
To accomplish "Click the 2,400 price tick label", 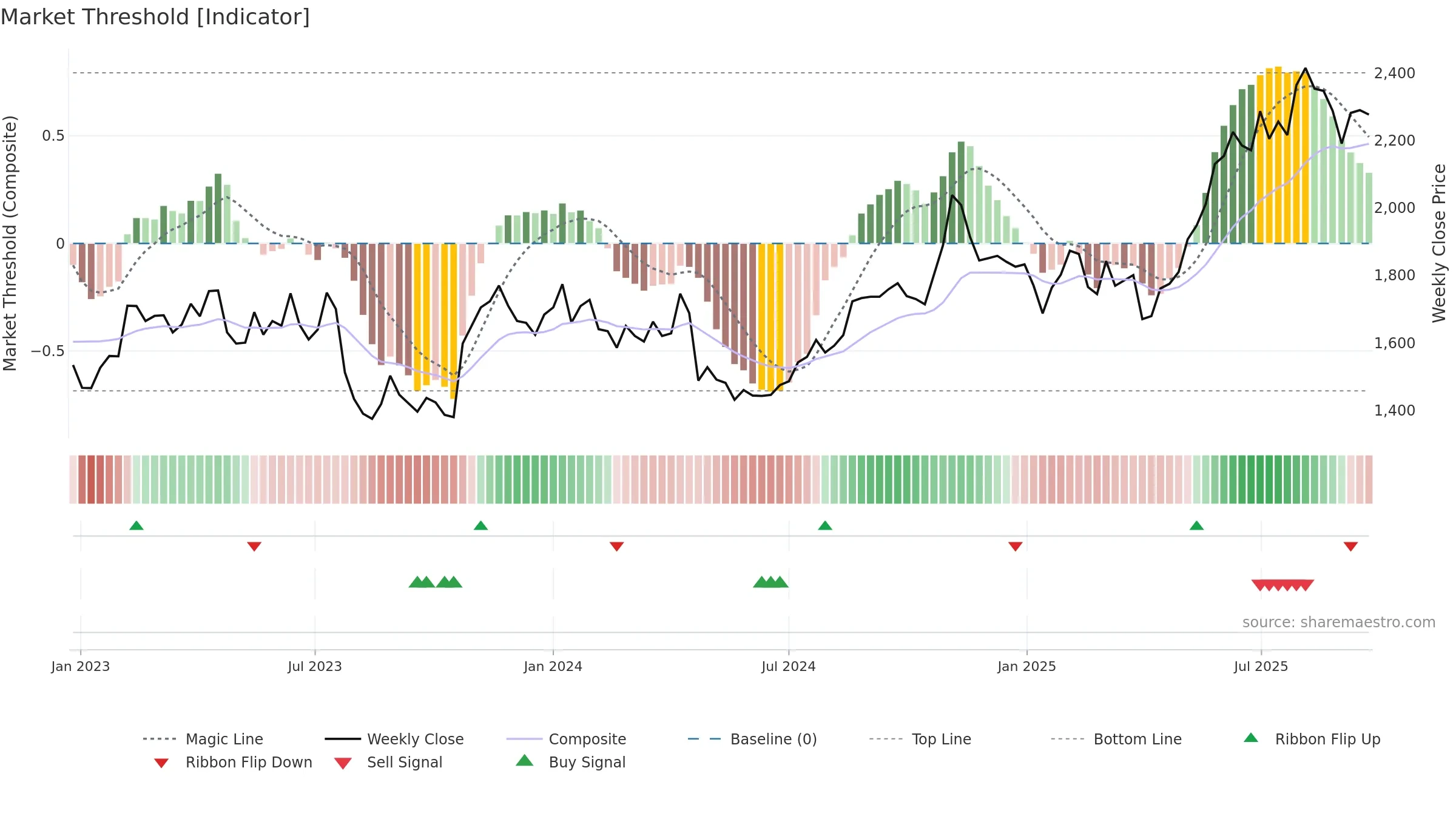I will tap(1395, 73).
